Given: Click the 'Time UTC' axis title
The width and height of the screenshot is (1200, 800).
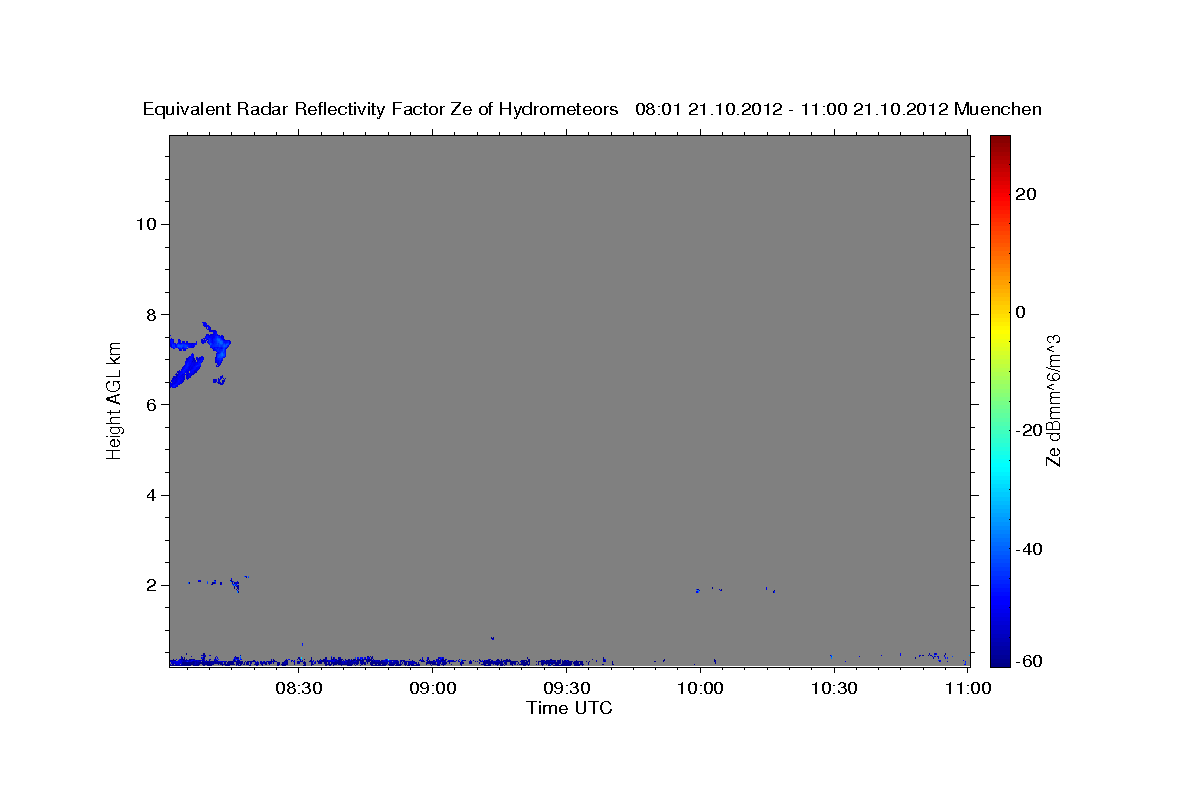Looking at the screenshot, I should tap(569, 709).
